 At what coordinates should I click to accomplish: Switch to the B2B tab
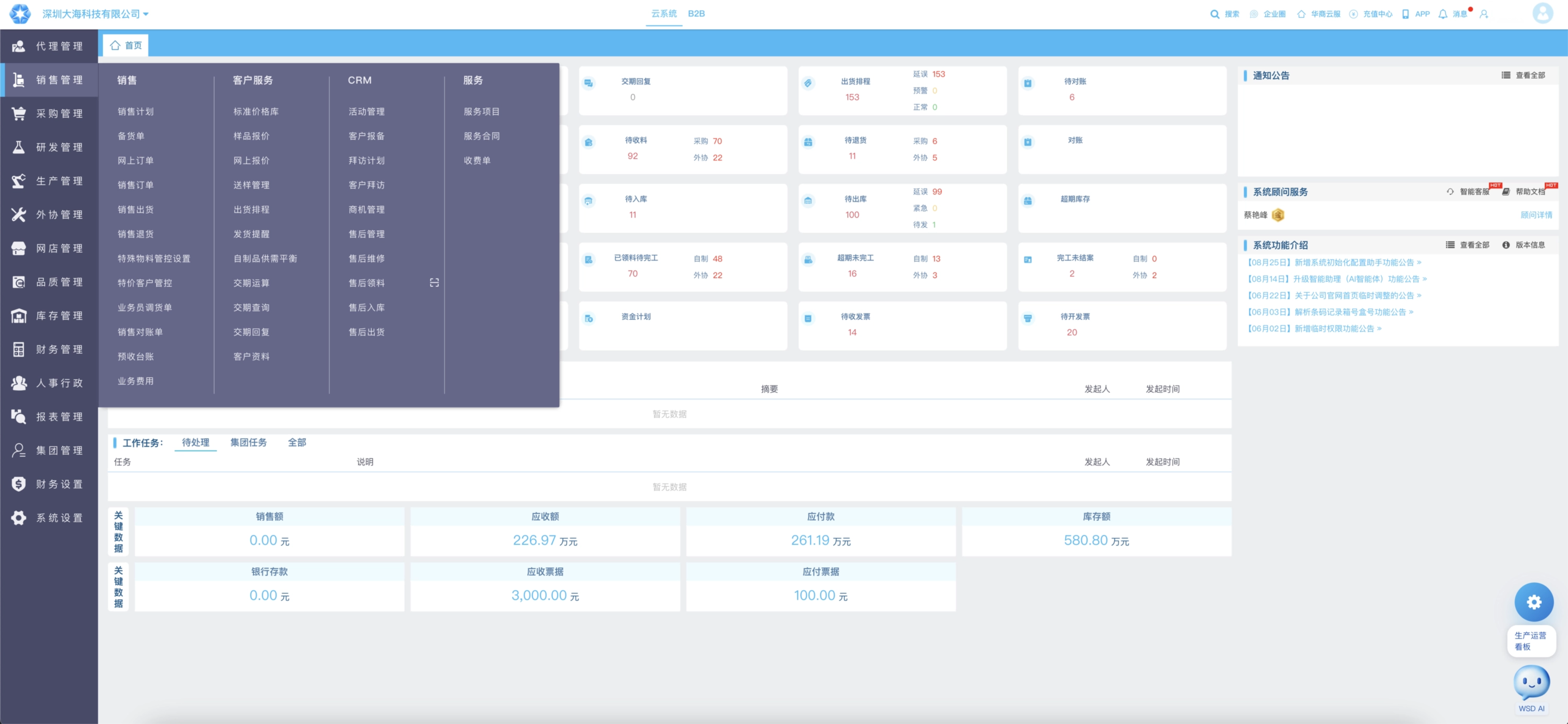pos(696,13)
